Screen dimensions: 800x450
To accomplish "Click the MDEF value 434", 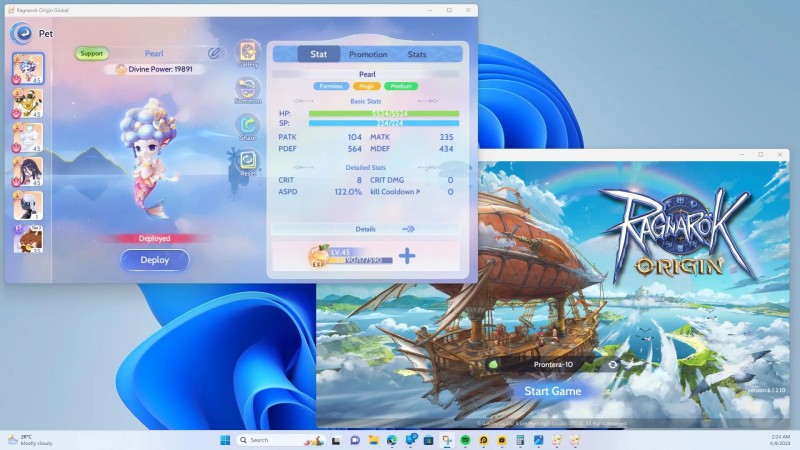I will (446, 149).
